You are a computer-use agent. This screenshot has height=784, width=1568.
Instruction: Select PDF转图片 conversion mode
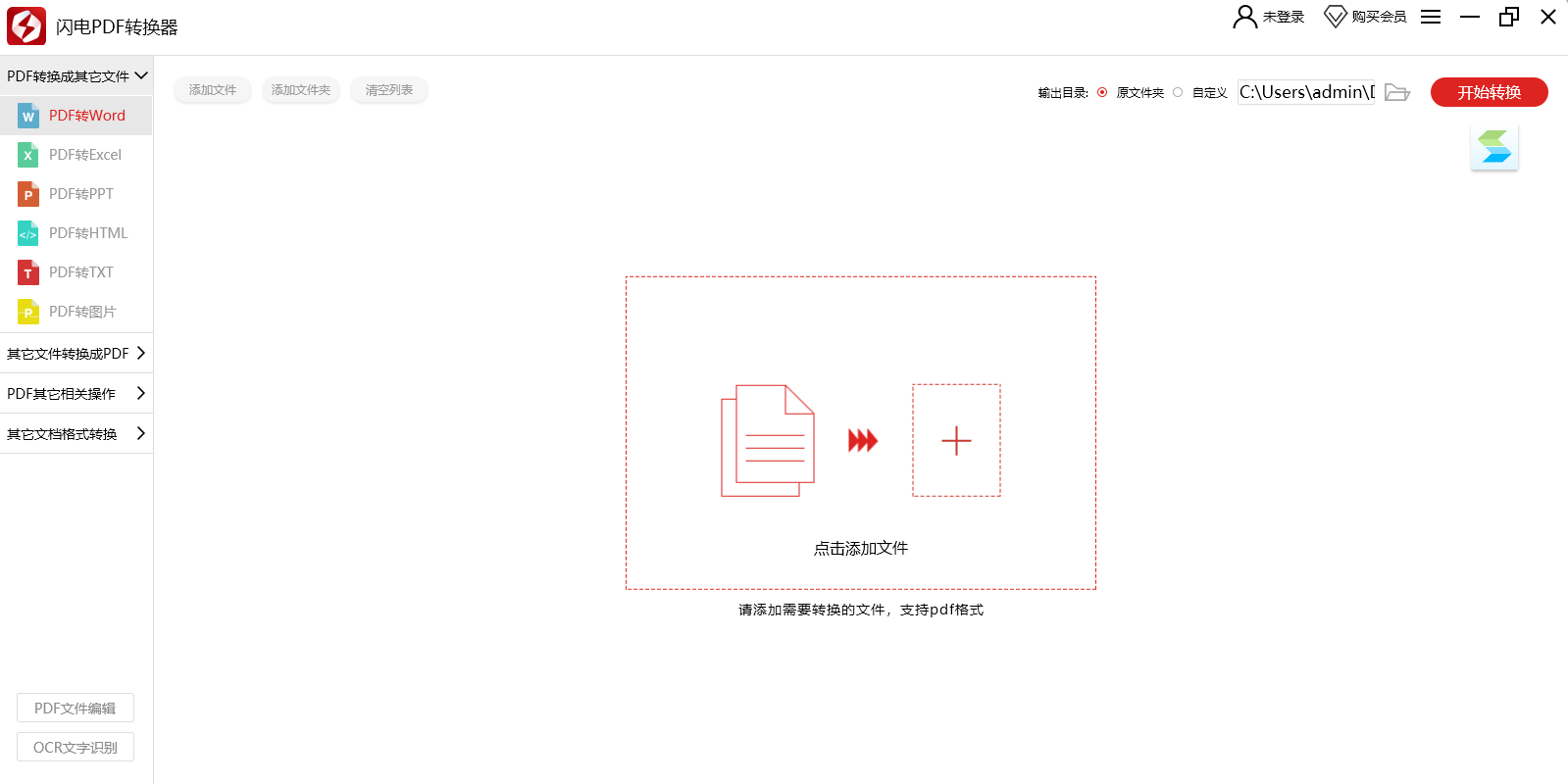click(76, 312)
